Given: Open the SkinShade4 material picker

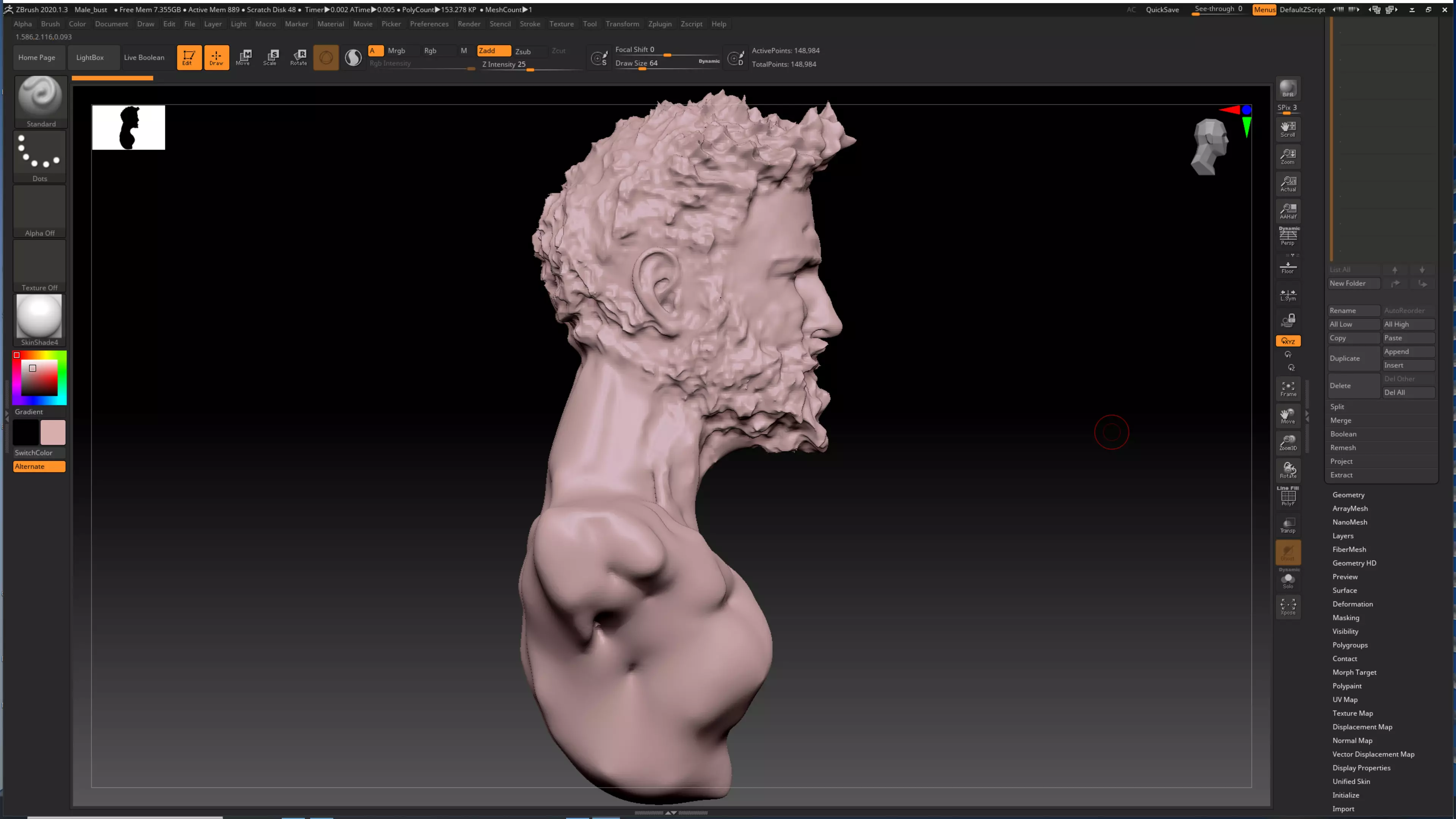Looking at the screenshot, I should coord(40,320).
